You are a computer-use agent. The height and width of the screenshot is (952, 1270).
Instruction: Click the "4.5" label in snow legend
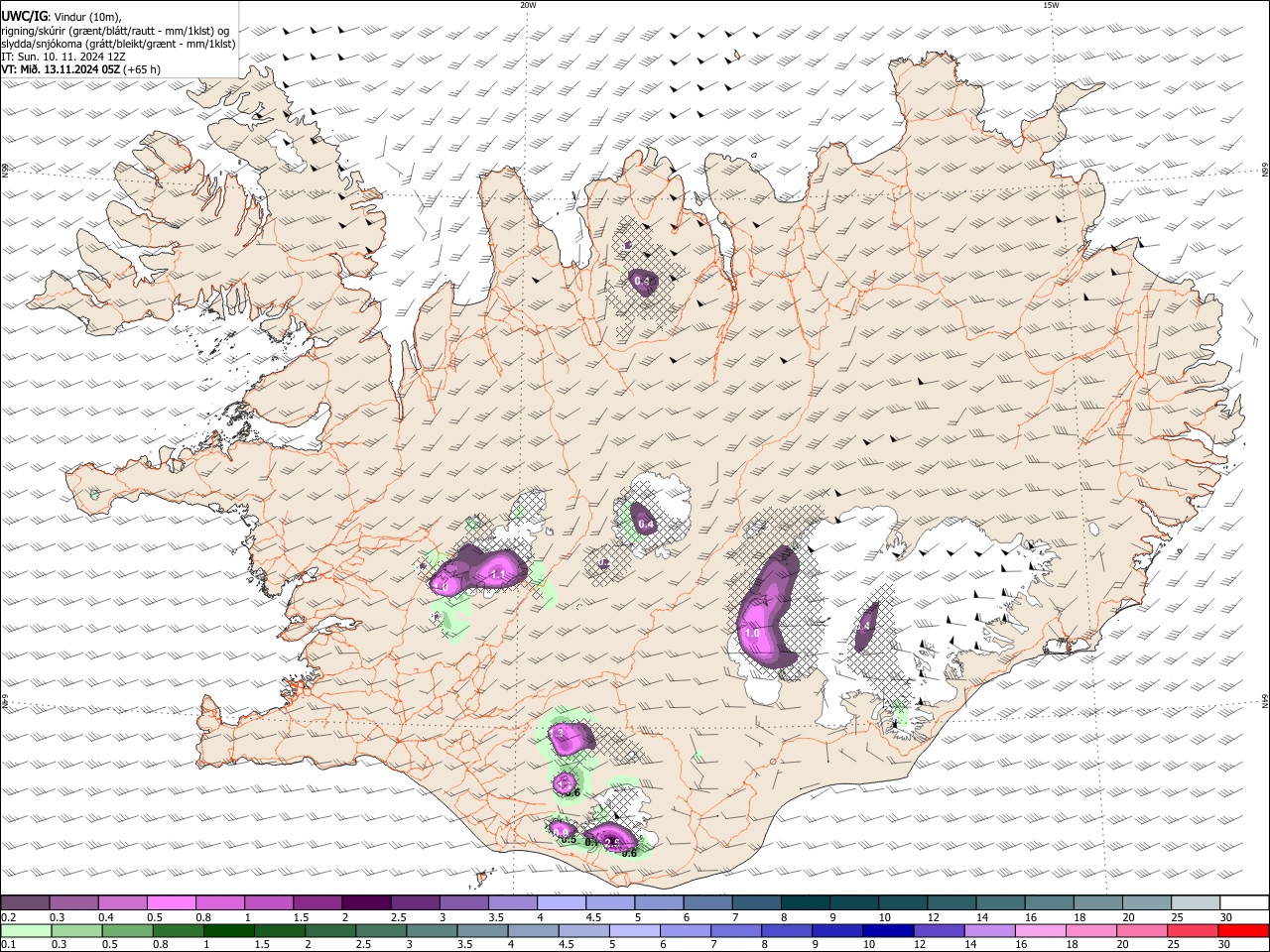pyautogui.click(x=593, y=918)
